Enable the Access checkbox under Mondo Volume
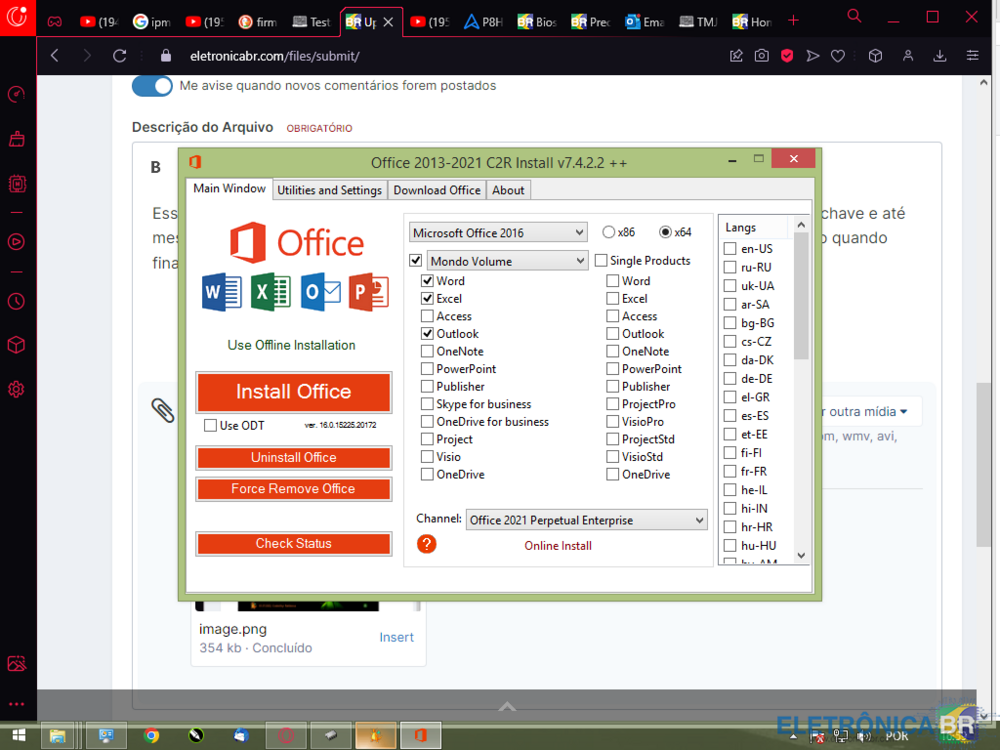1000x750 pixels. coord(428,316)
